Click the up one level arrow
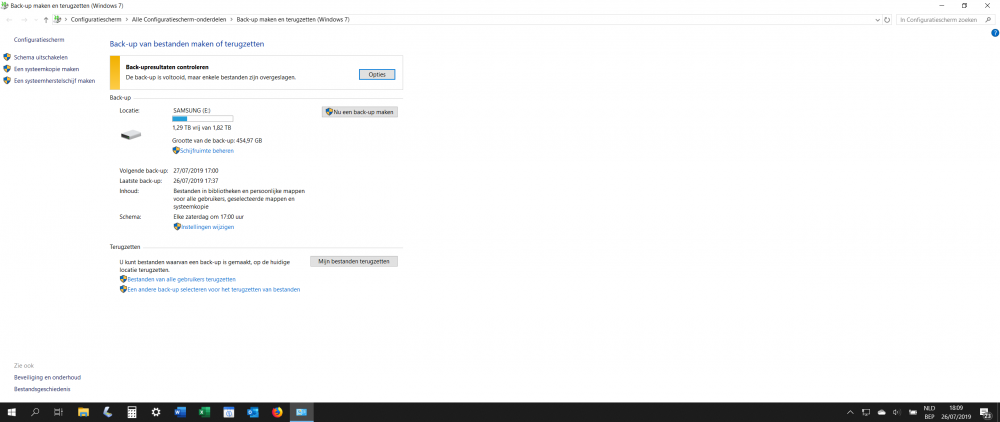The height and width of the screenshot is (422, 1000). pyautogui.click(x=46, y=20)
